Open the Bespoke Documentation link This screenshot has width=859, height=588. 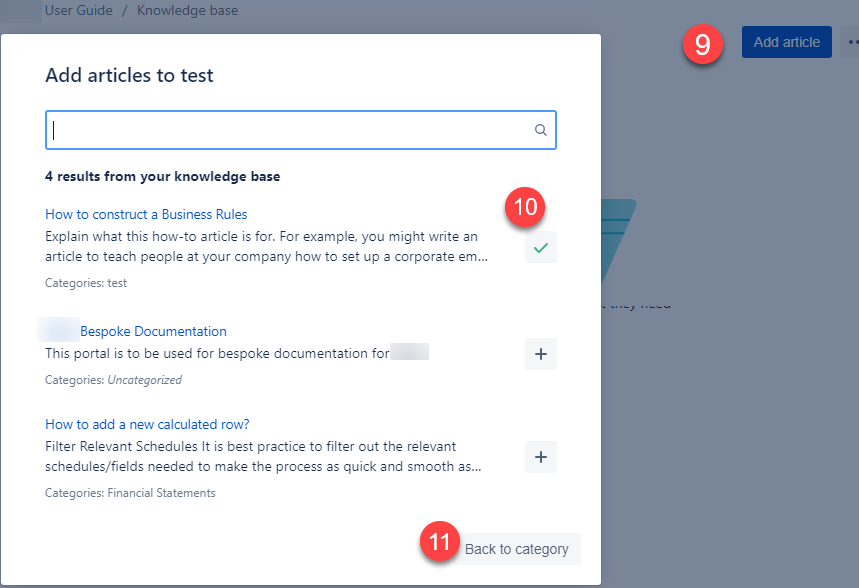click(x=153, y=332)
